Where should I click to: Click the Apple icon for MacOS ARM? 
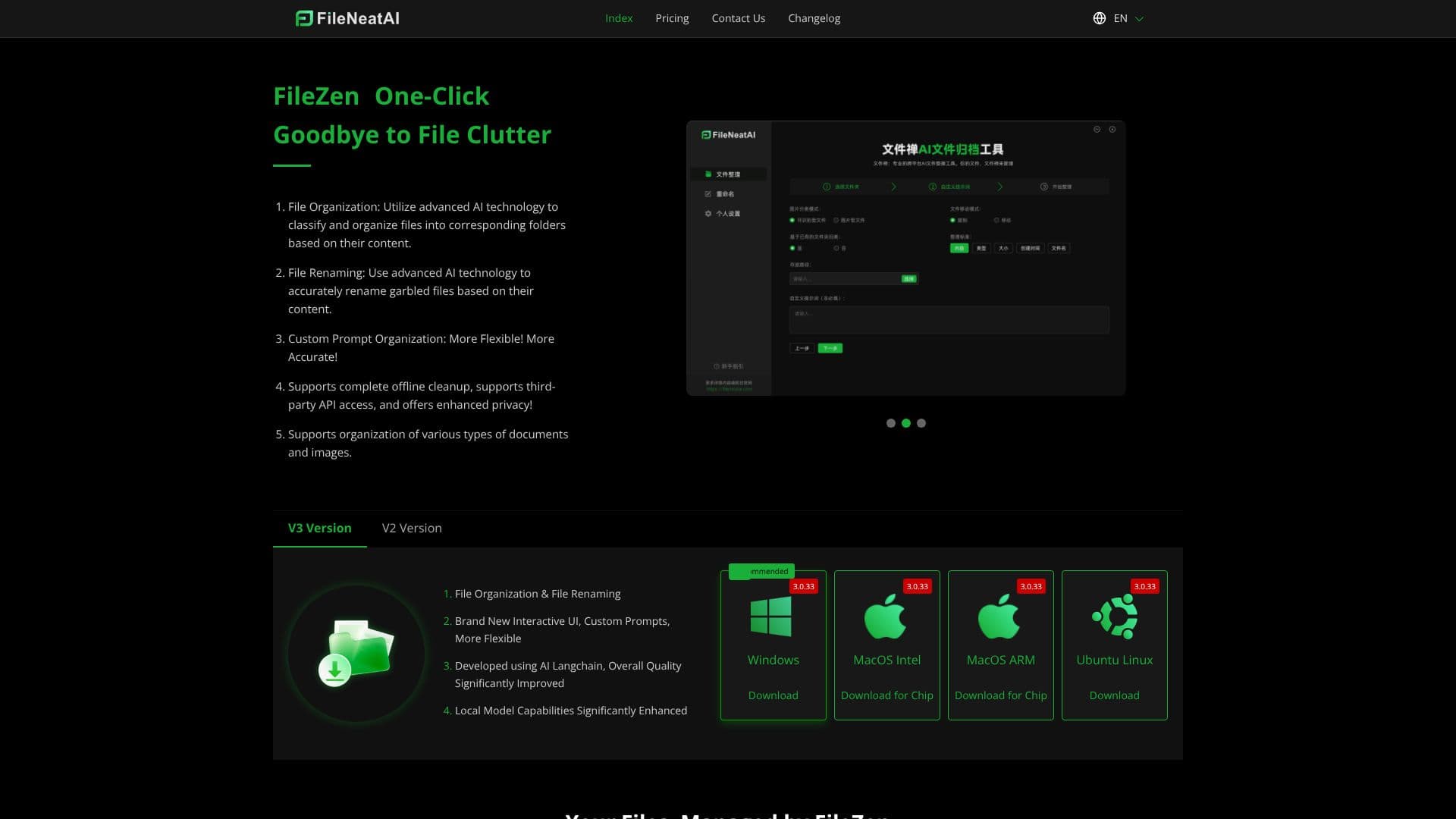pyautogui.click(x=999, y=616)
